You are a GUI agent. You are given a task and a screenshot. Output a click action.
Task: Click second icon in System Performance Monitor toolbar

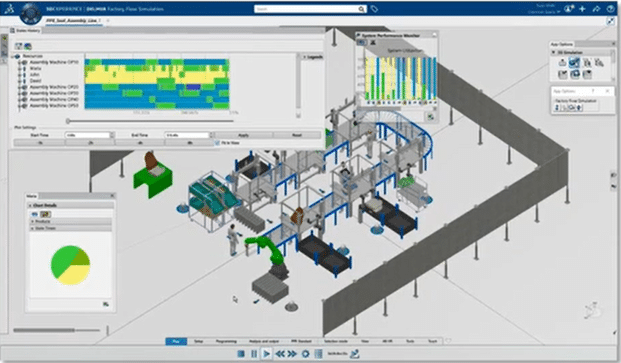(x=373, y=42)
